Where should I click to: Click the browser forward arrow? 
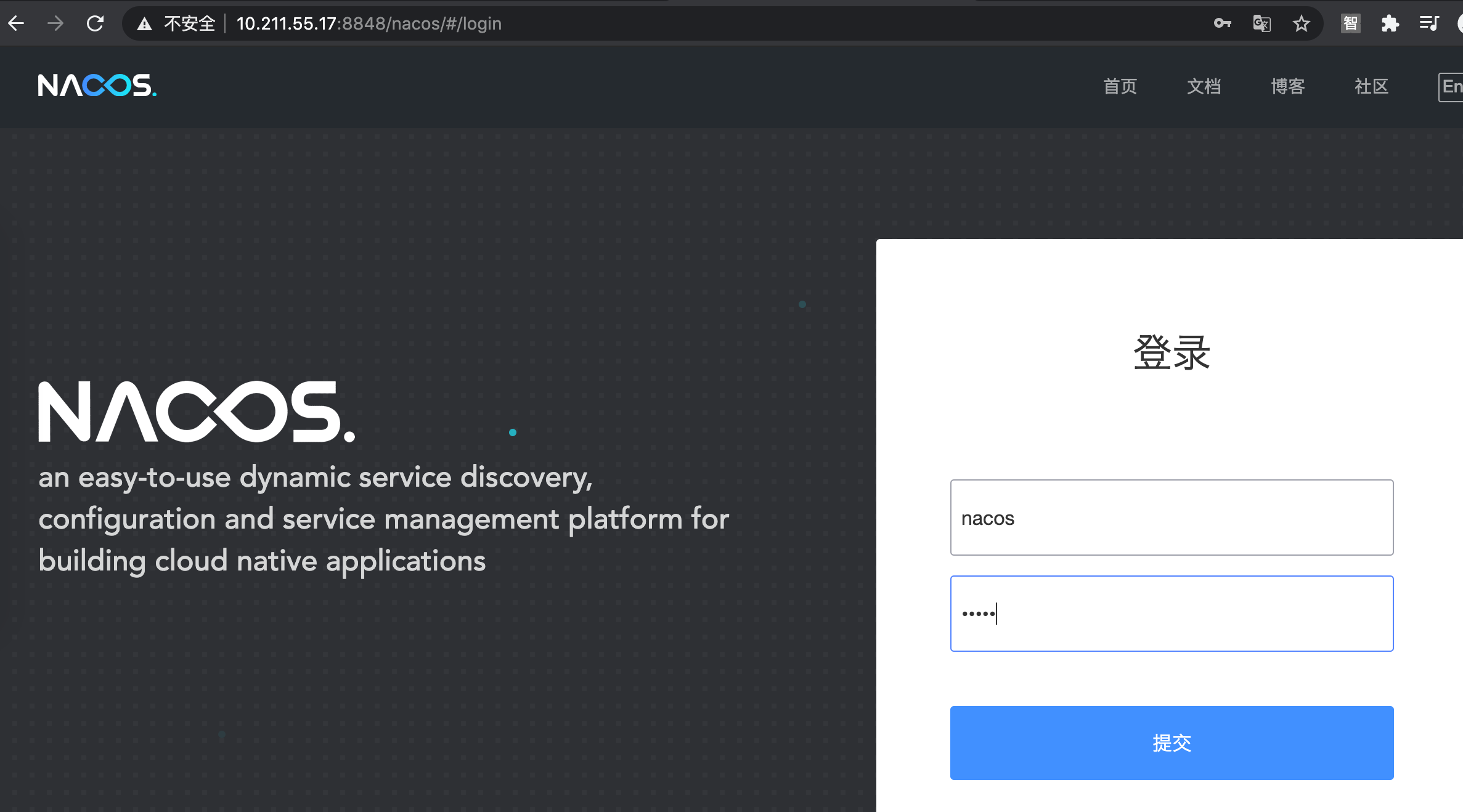coord(55,23)
